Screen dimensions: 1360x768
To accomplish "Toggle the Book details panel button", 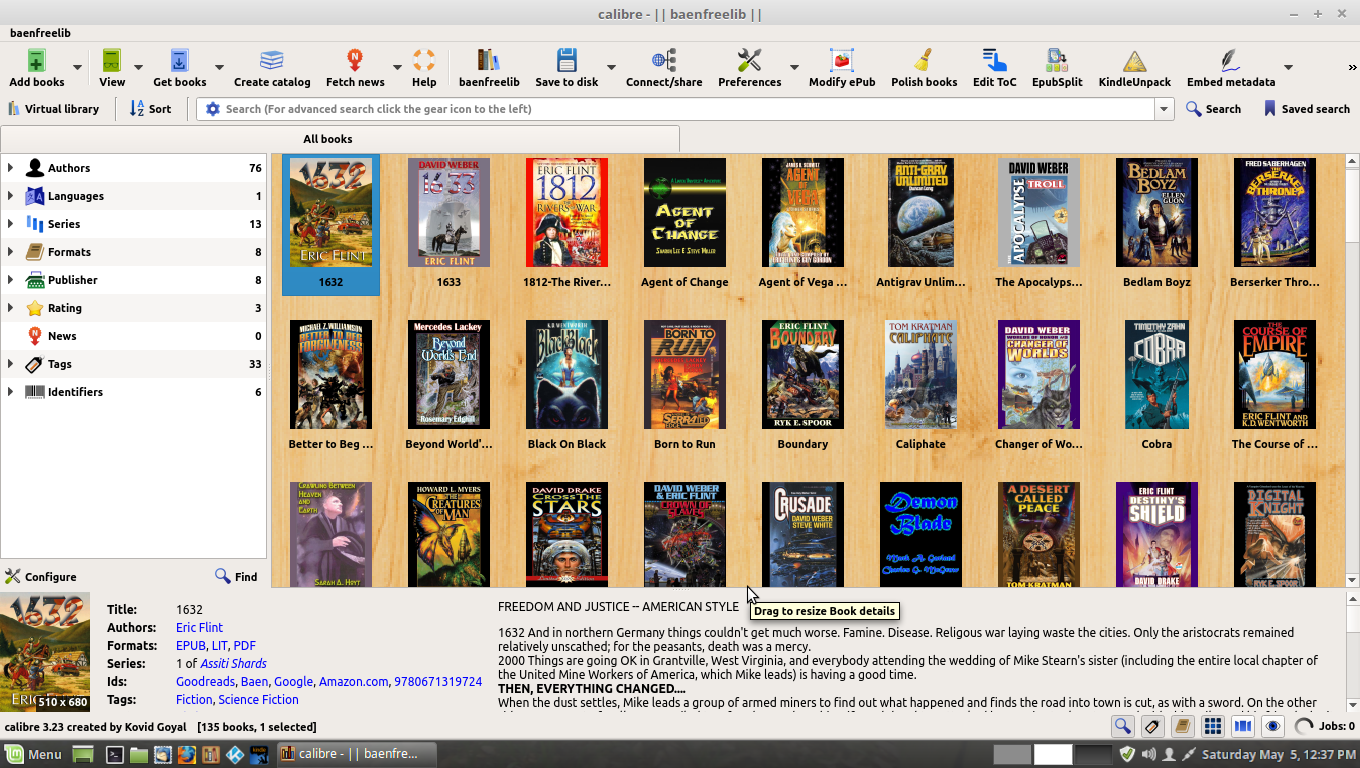I will pyautogui.click(x=1183, y=727).
